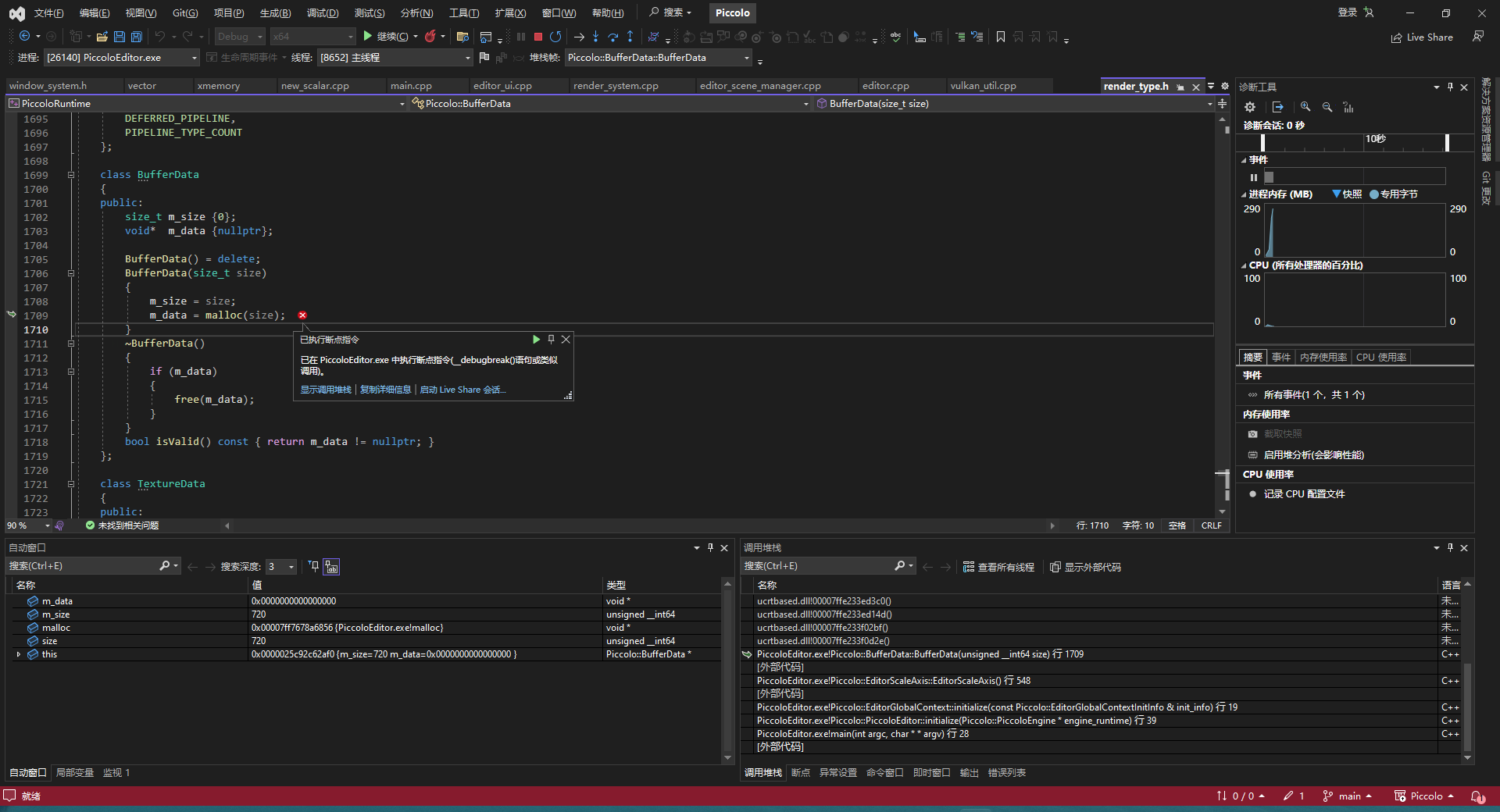Restart debugging with the circular arrow icon
1500x812 pixels.
click(x=555, y=37)
